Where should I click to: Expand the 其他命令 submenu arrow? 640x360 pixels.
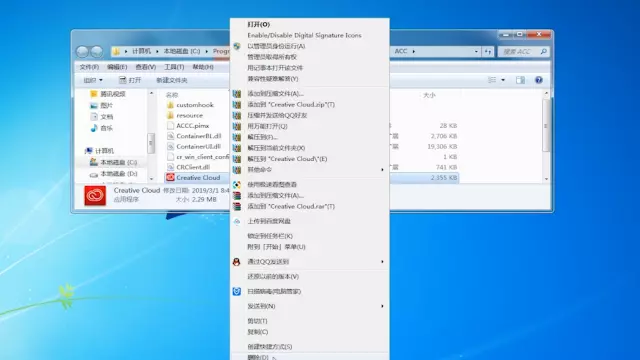click(382, 170)
